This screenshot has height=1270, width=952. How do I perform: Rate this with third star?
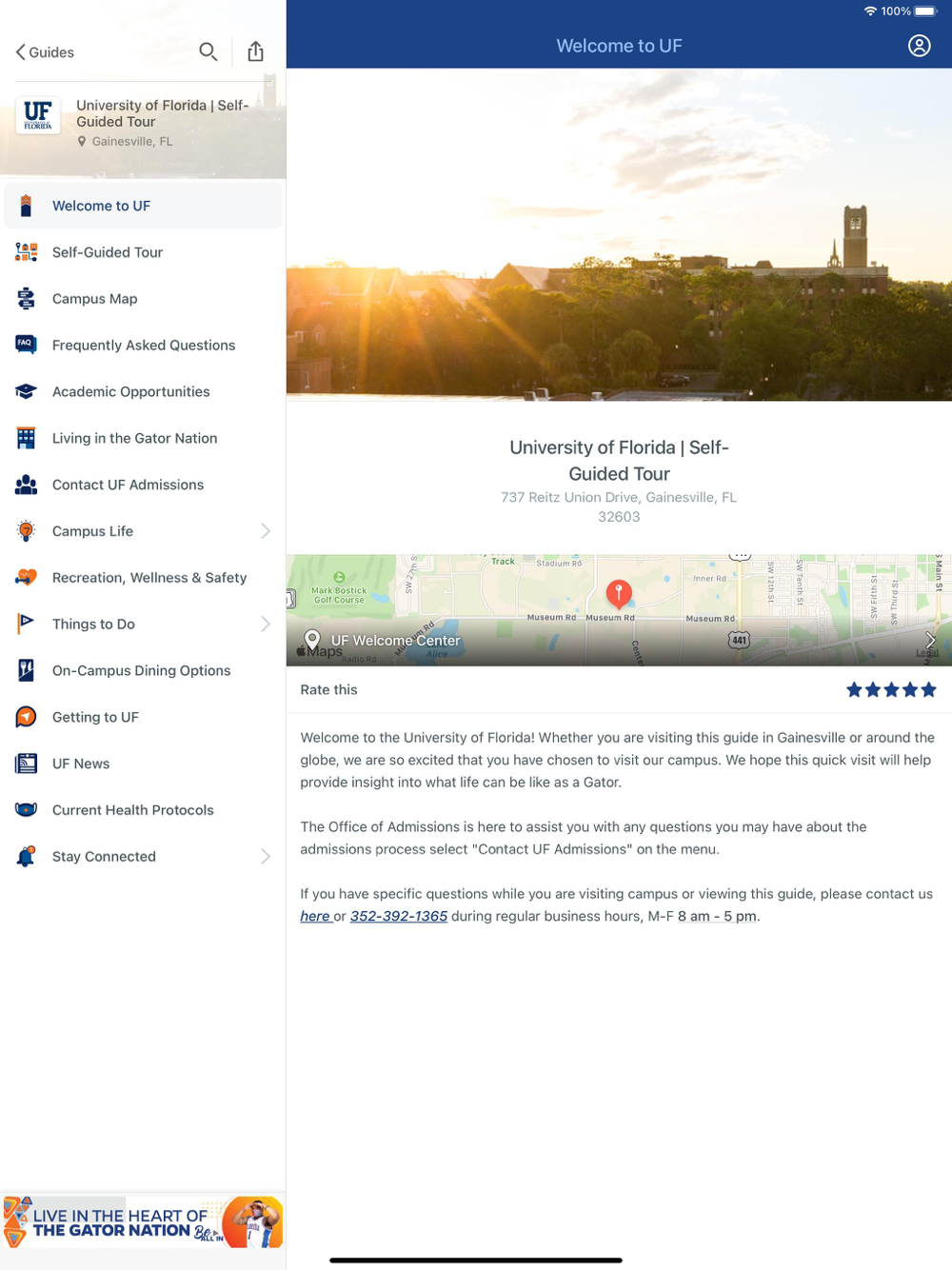click(x=891, y=689)
